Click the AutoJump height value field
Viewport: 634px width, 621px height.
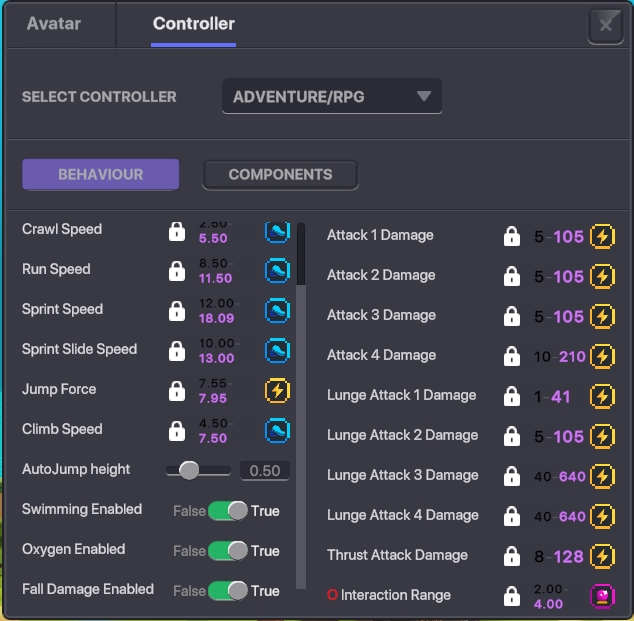point(264,471)
